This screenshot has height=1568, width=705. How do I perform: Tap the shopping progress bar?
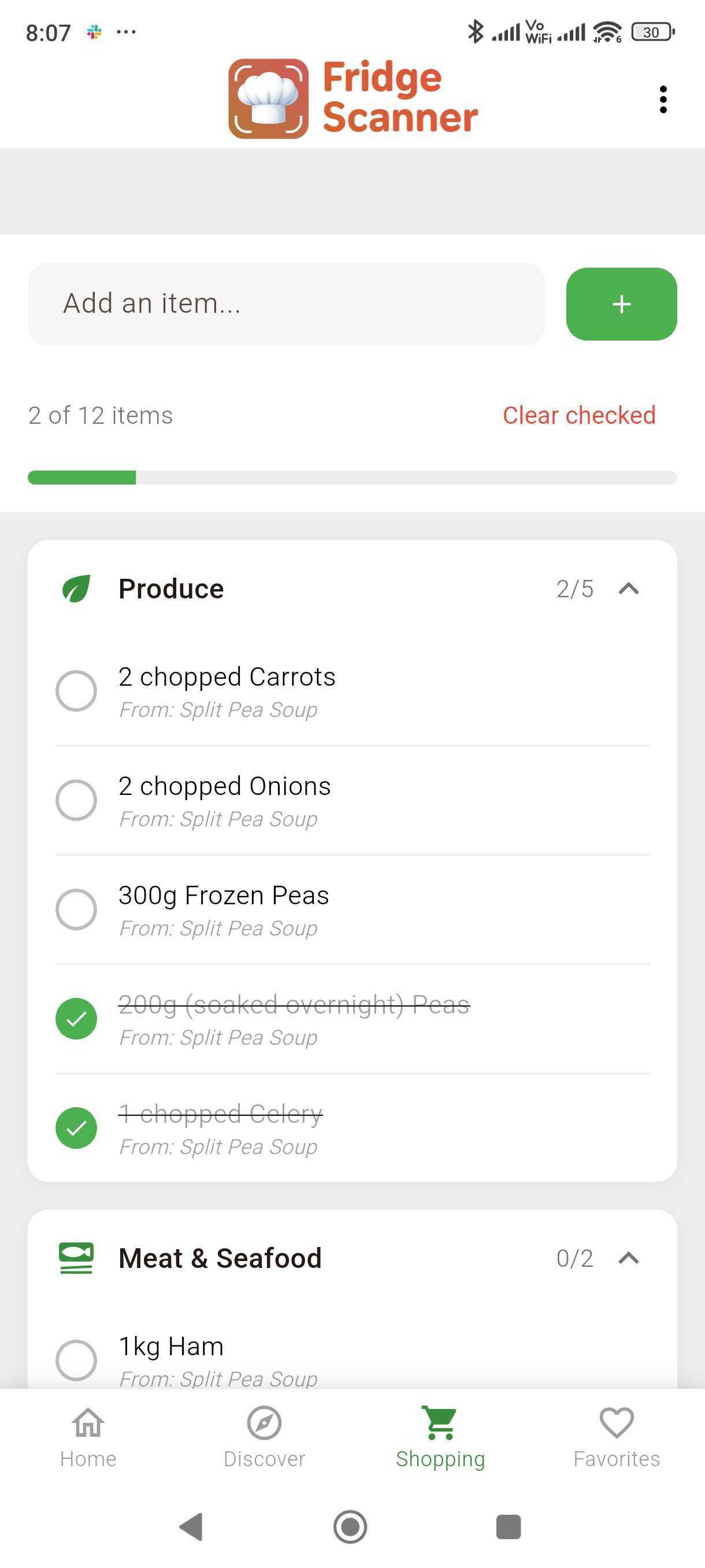(352, 477)
